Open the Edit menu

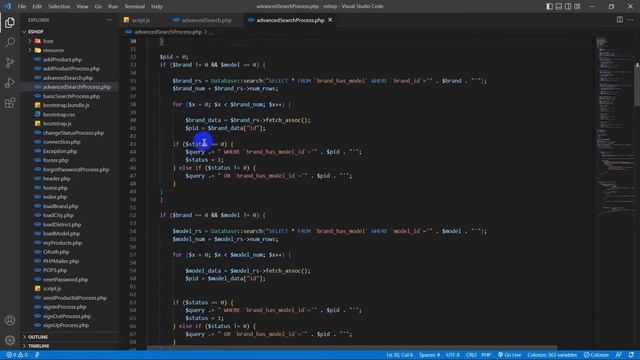point(37,6)
